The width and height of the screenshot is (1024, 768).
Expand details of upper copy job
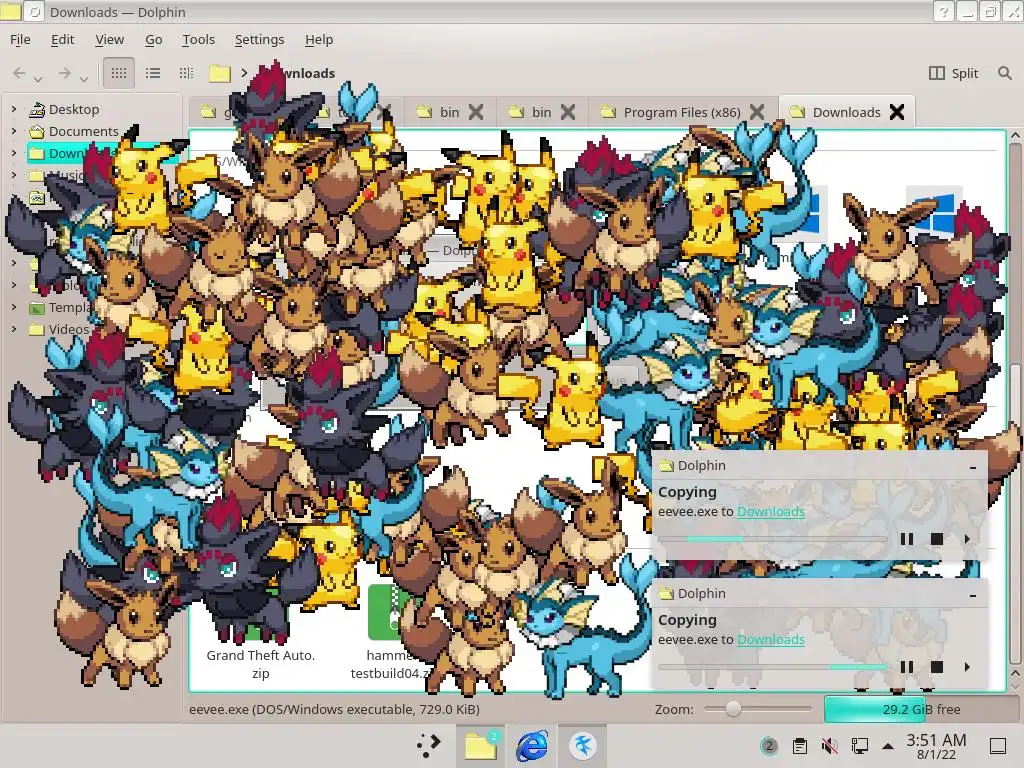click(x=967, y=539)
